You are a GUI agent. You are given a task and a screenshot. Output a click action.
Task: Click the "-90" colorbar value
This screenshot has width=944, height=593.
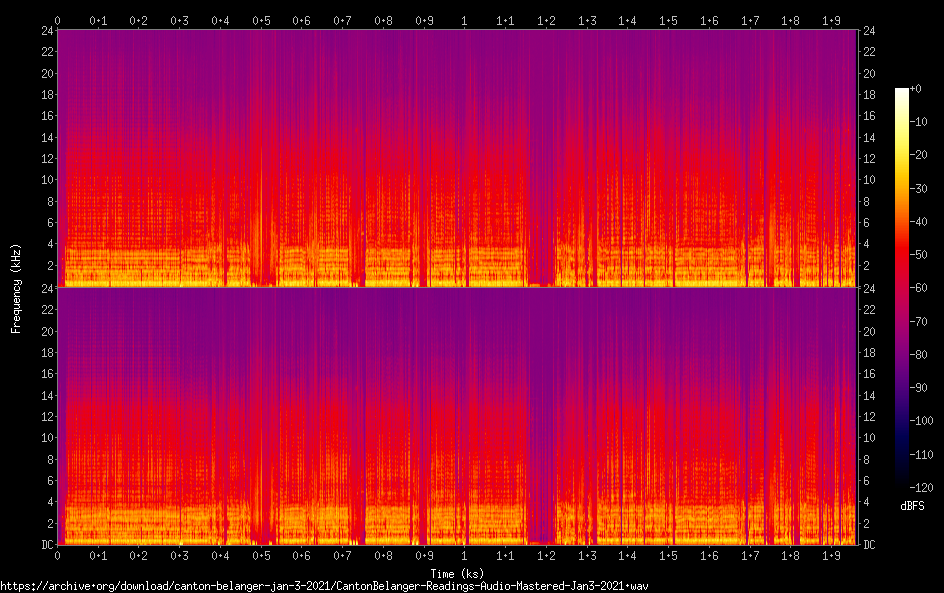pyautogui.click(x=919, y=388)
